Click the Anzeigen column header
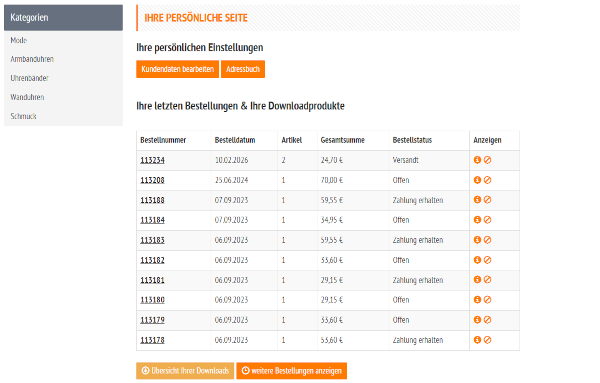Viewport: 600px width, 383px height. 487,140
